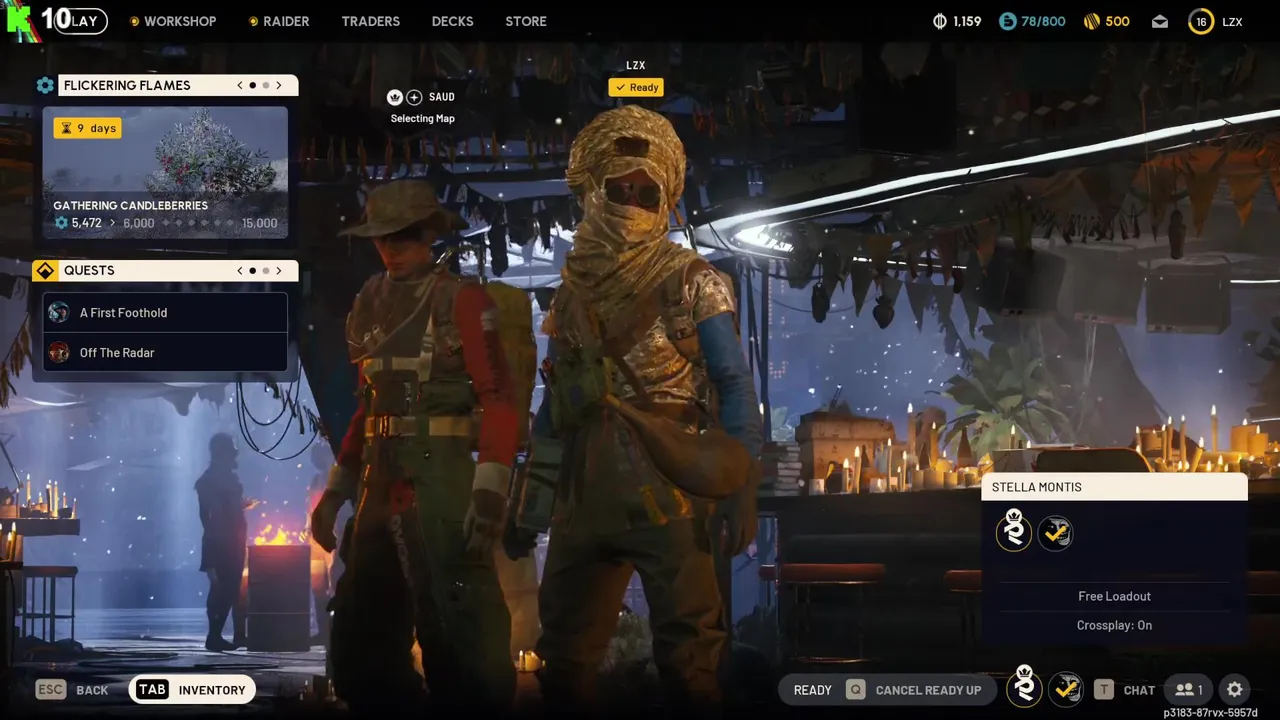This screenshot has height=720, width=1280.
Task: Open the Gathering Candleberries event card
Action: click(x=165, y=172)
